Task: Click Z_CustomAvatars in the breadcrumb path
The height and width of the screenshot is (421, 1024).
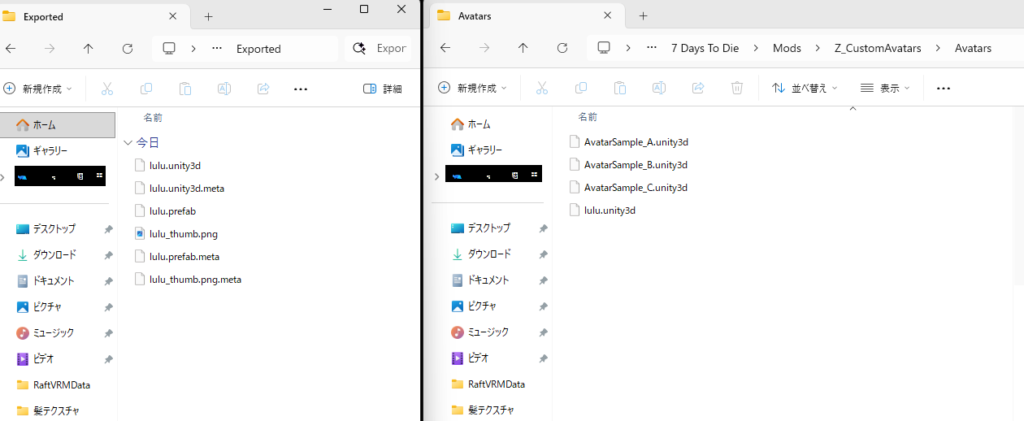Action: tap(876, 48)
